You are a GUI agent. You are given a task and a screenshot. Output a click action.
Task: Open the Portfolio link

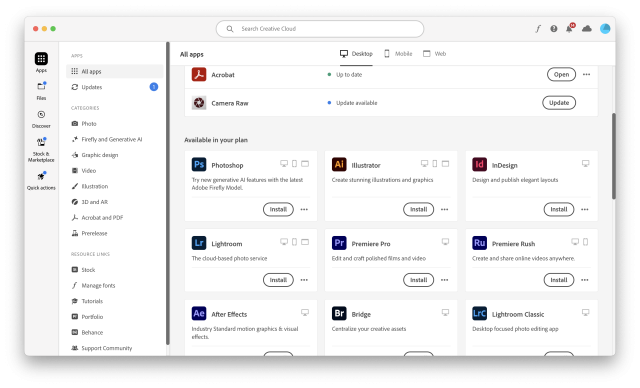[x=87, y=317]
